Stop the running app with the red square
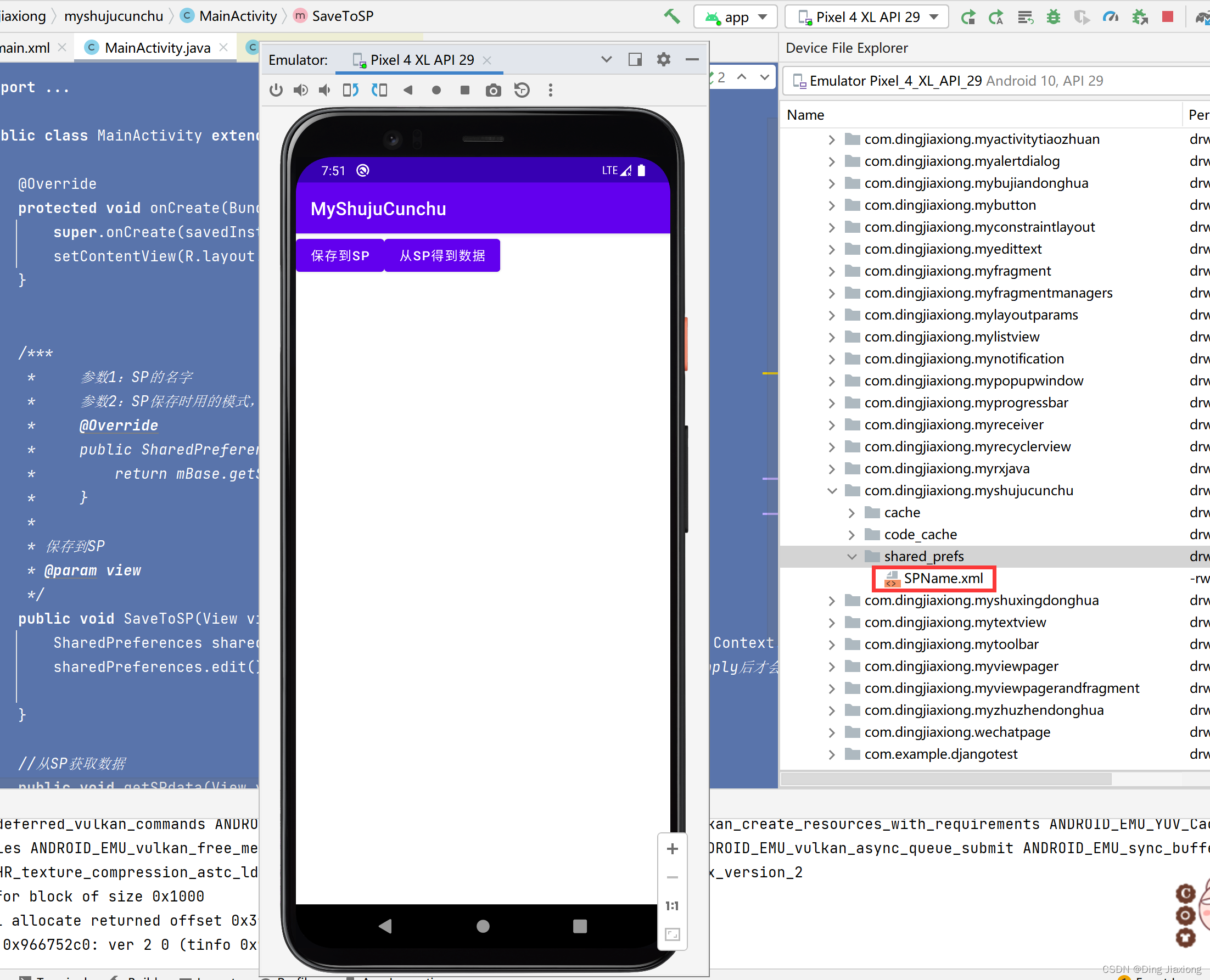The width and height of the screenshot is (1210, 980). tap(1168, 17)
